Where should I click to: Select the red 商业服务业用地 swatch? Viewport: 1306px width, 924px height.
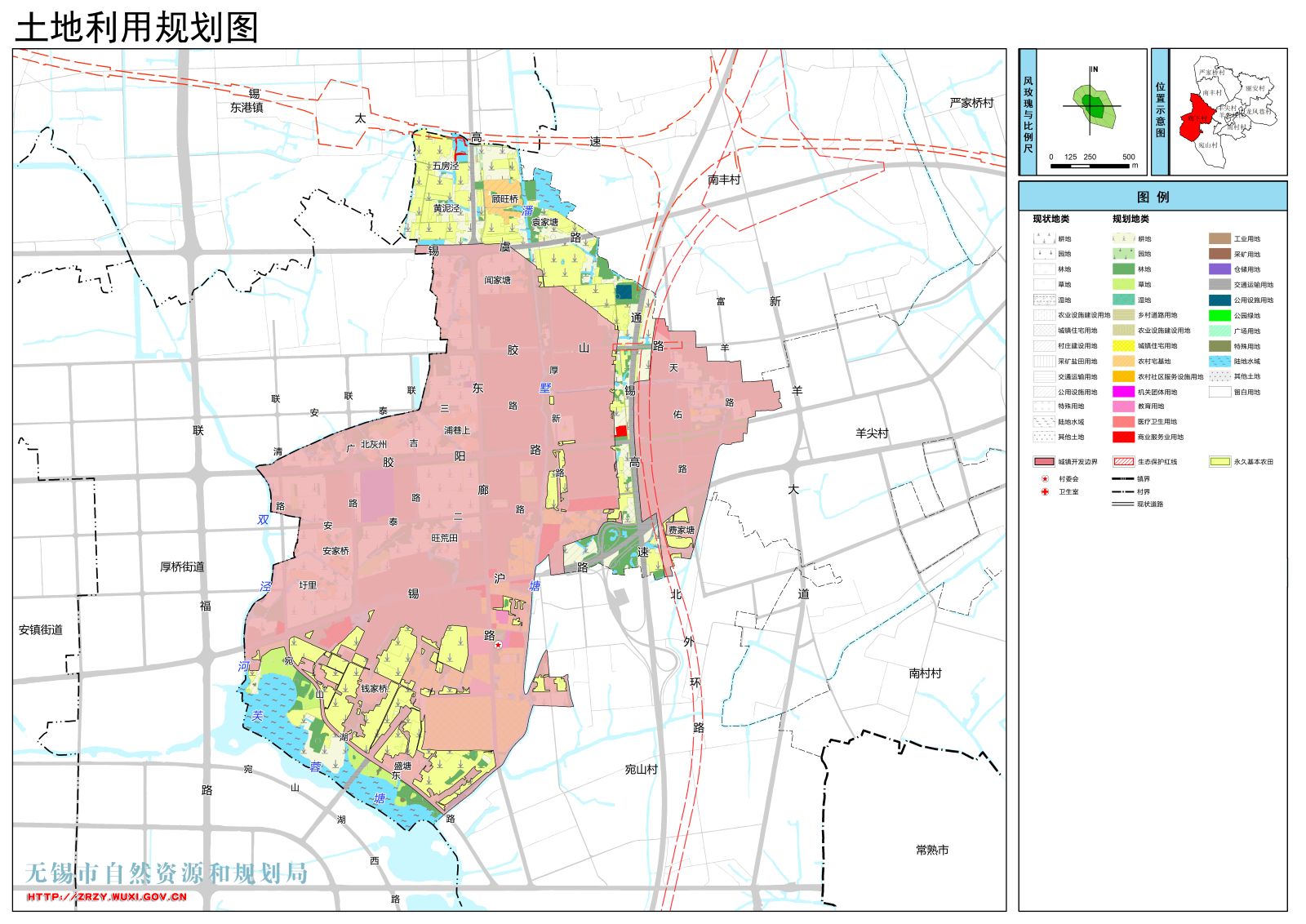coord(1123,438)
